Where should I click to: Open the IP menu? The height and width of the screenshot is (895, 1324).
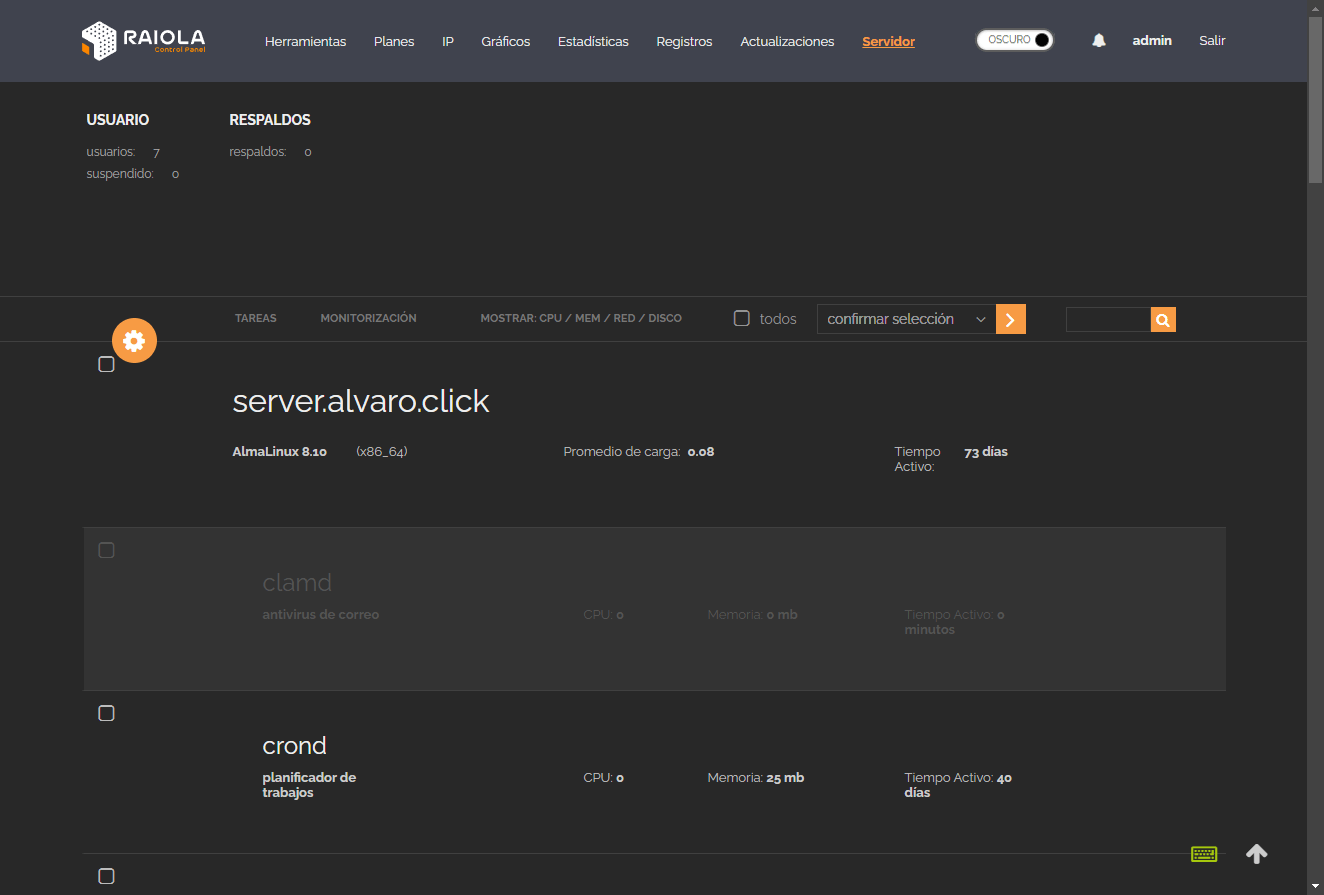(448, 41)
